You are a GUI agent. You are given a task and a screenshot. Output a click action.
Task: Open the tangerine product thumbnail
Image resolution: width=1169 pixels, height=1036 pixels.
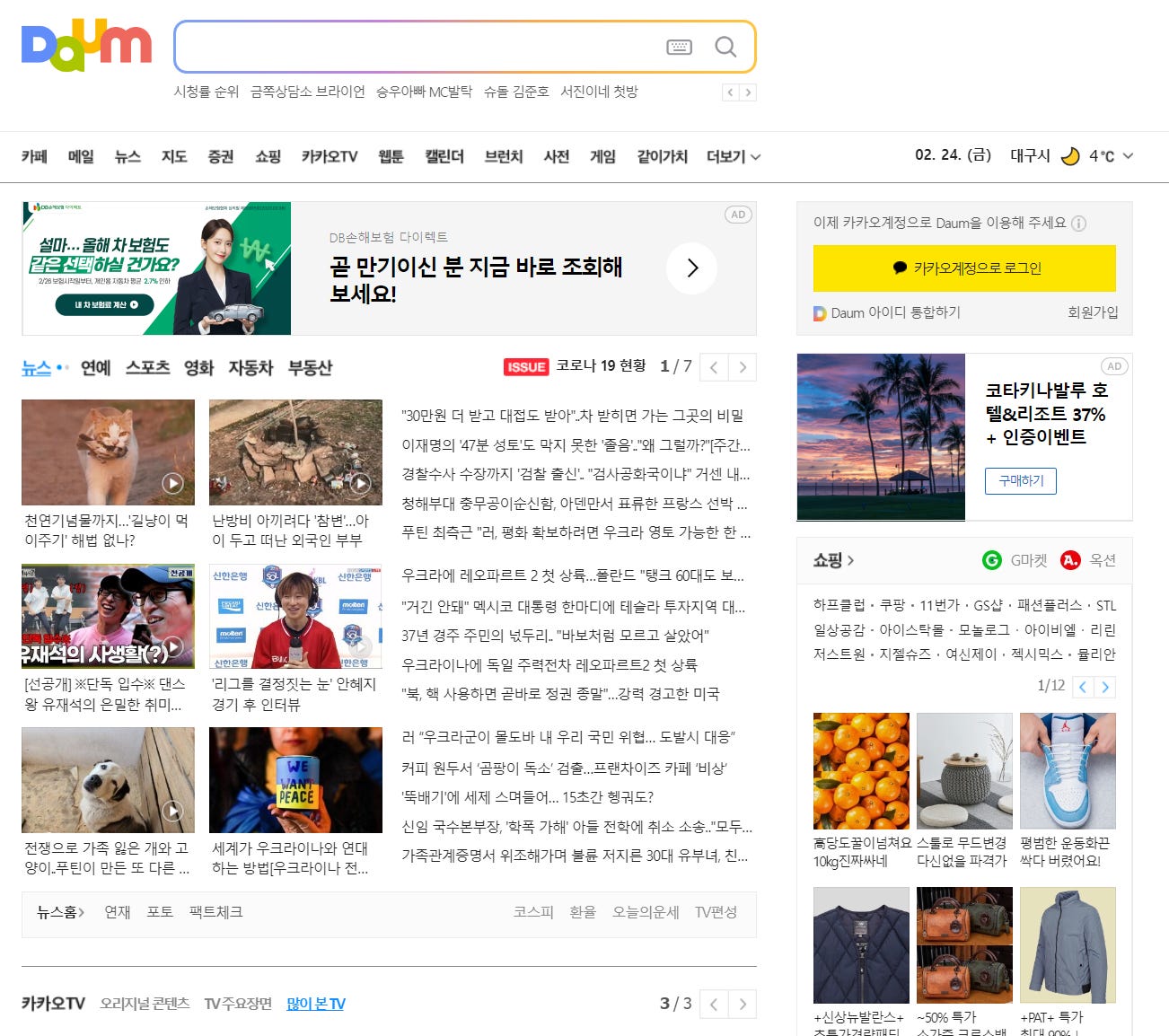tap(861, 770)
